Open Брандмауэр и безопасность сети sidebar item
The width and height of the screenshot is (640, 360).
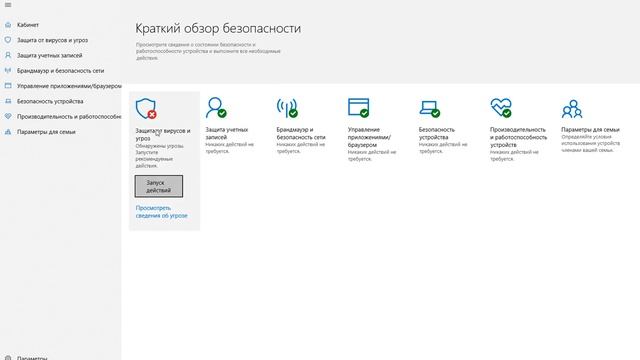tap(60, 71)
